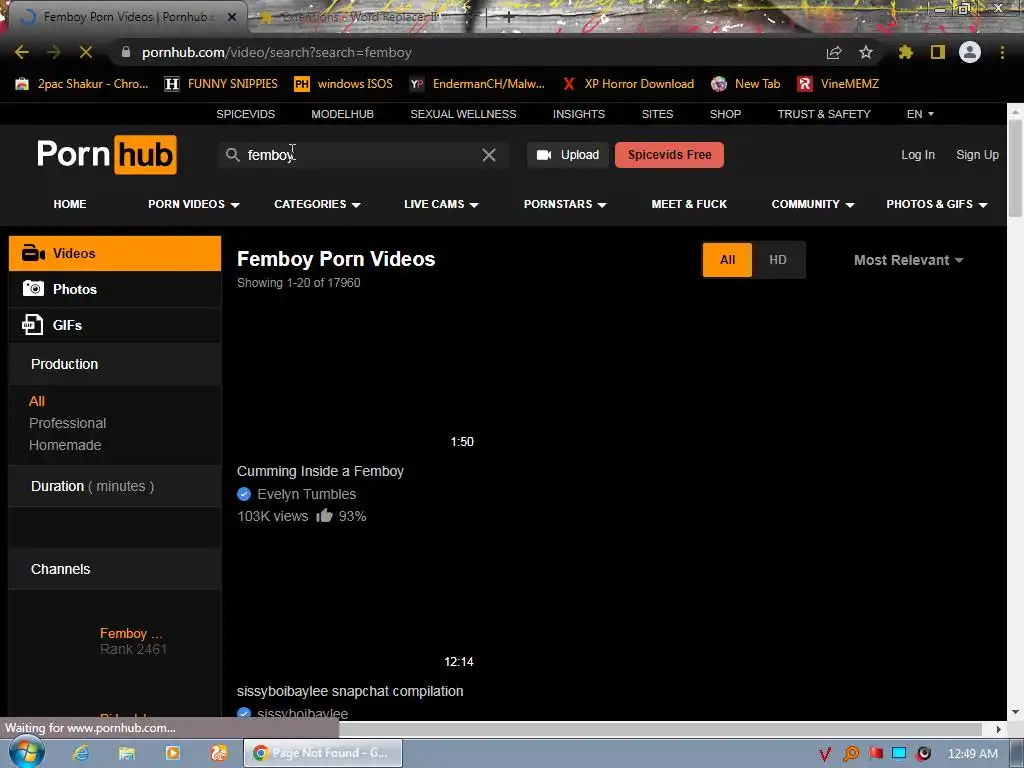The width and height of the screenshot is (1024, 768).
Task: Open the Chrome three-dot menu
Action: 1002,52
